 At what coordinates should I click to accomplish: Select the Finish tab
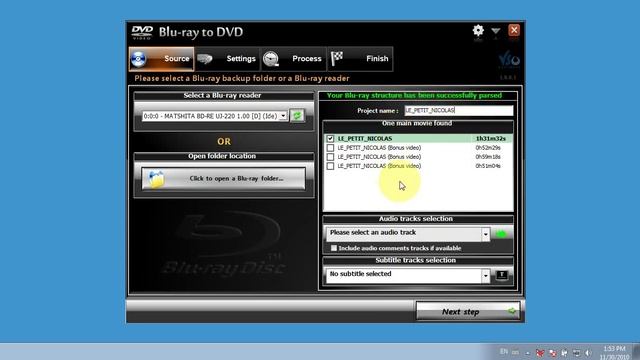(x=360, y=59)
